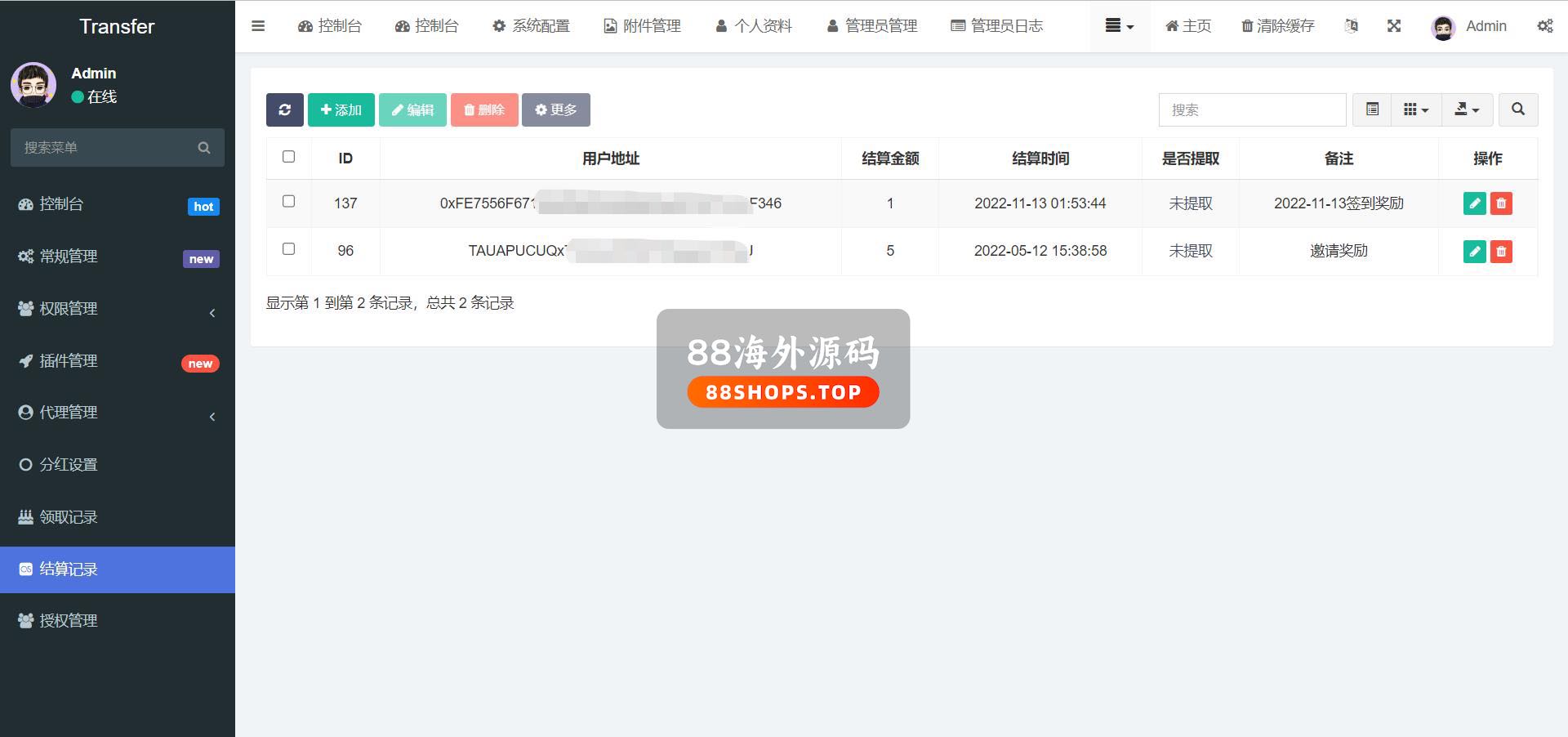Open the export data dropdown
Screen dimensions: 1568x737
1467,109
